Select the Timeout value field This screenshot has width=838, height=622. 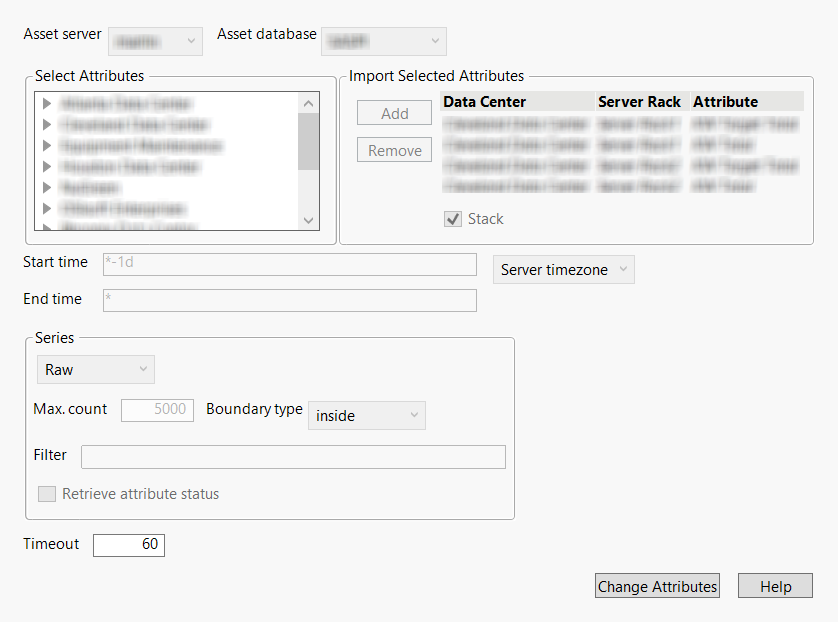click(128, 545)
